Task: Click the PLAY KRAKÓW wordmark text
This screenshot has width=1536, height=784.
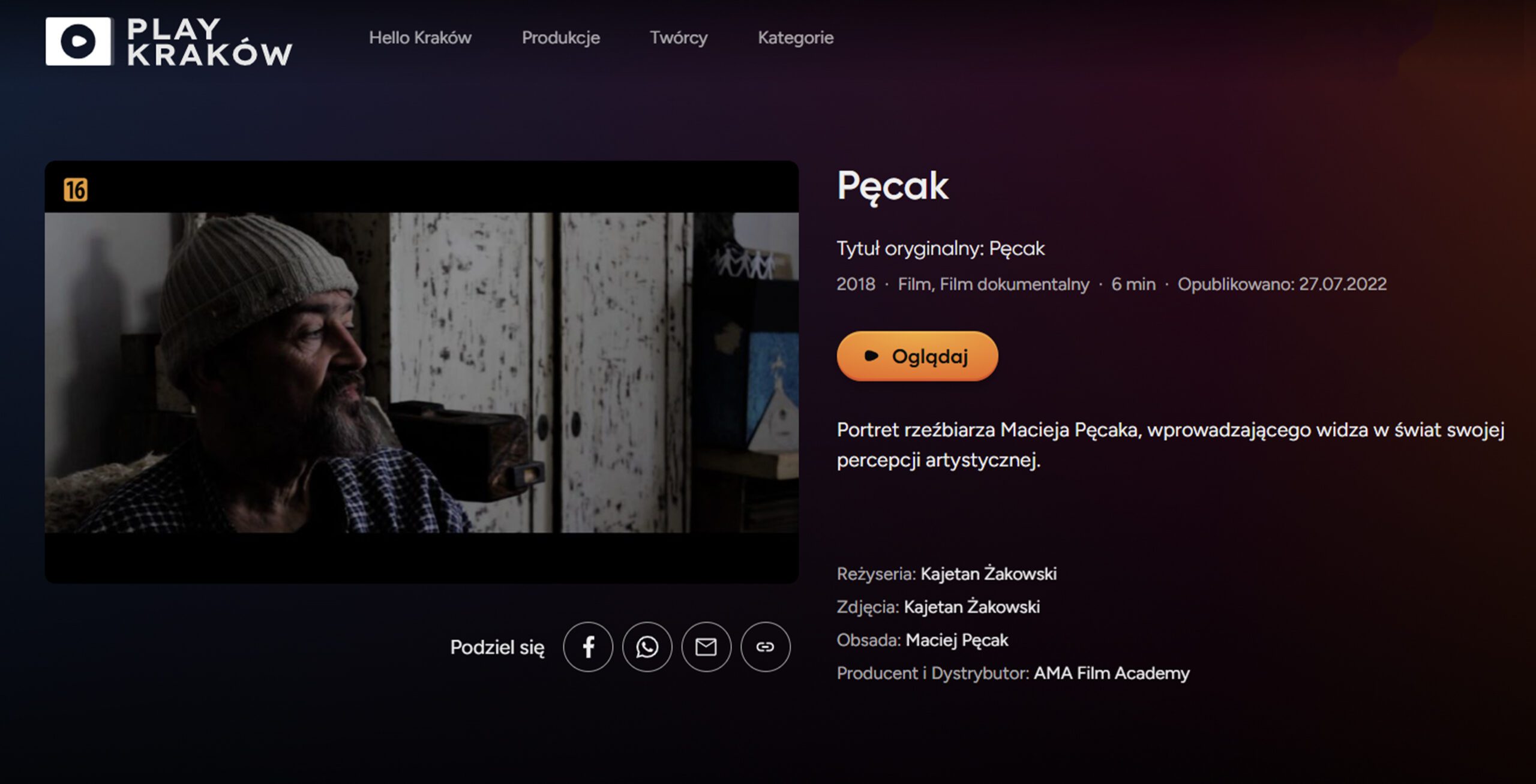Action: 209,41
